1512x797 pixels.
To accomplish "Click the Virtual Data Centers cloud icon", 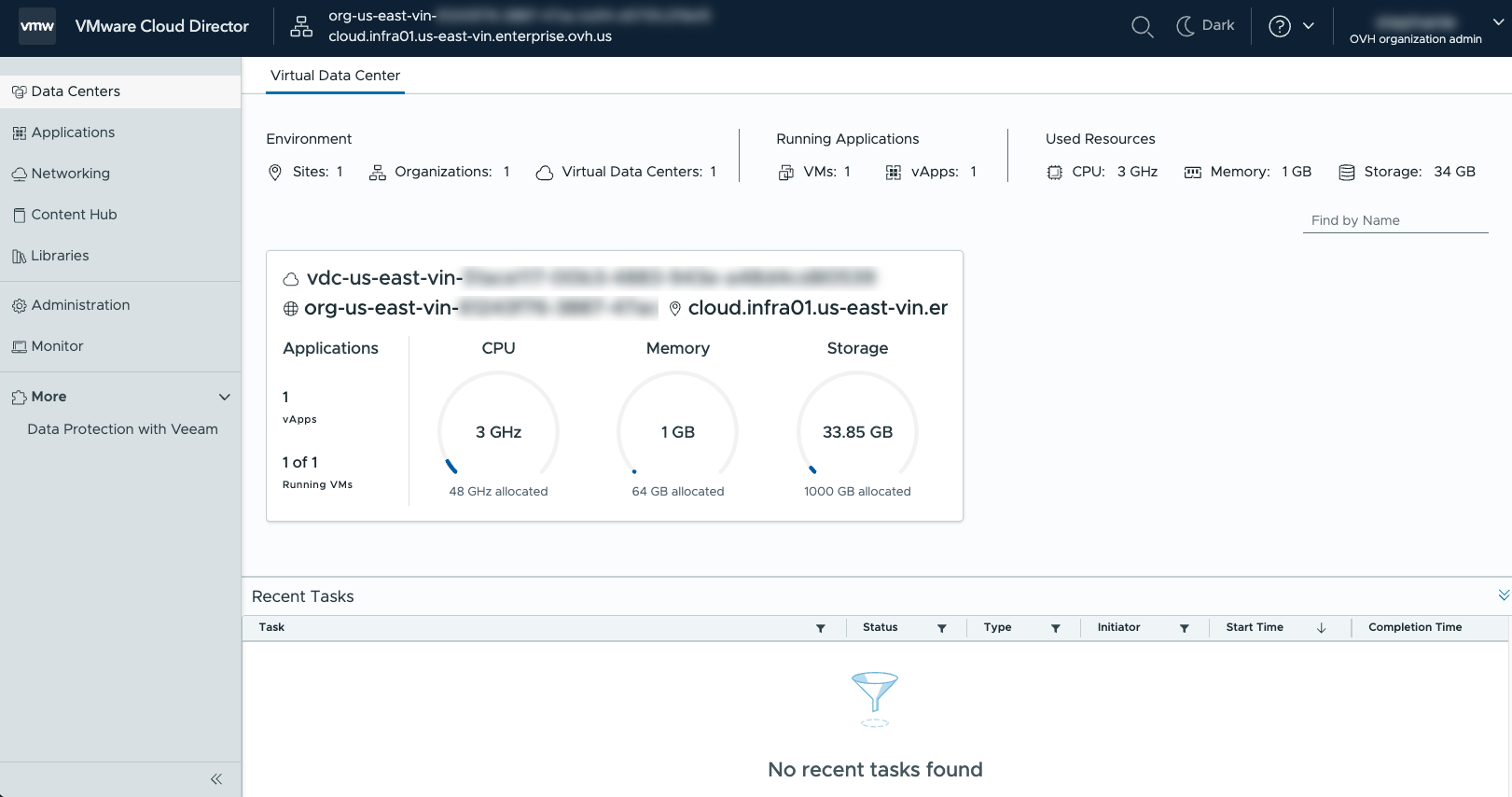I will point(545,173).
